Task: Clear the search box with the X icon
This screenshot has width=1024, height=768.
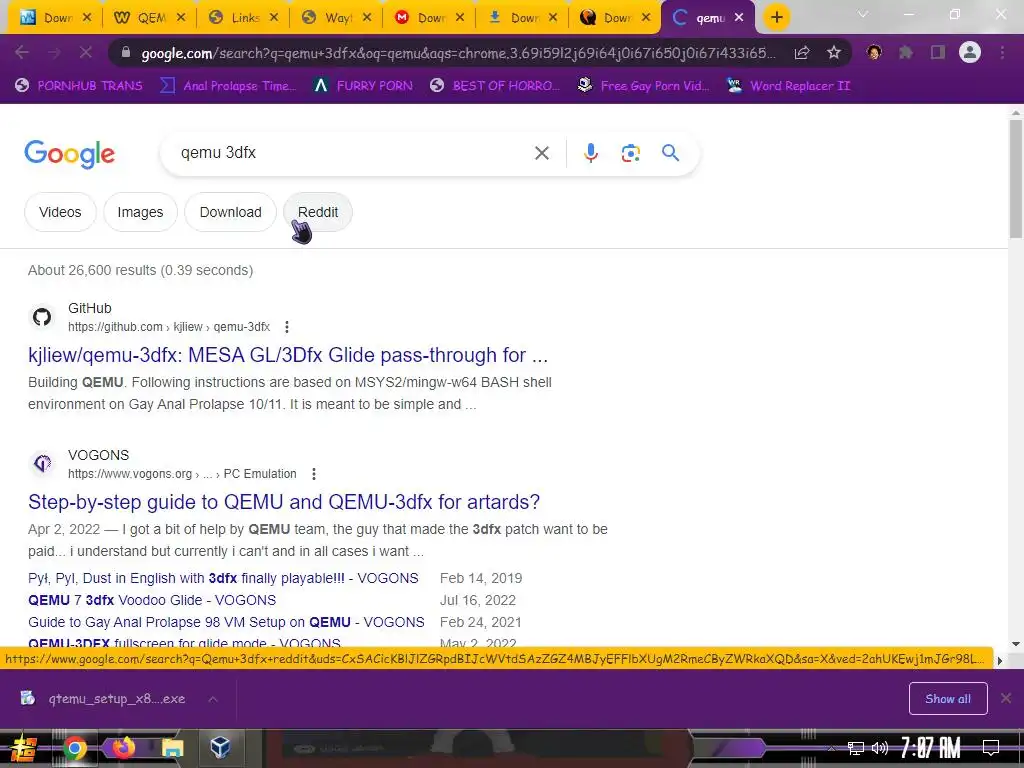Action: point(541,153)
